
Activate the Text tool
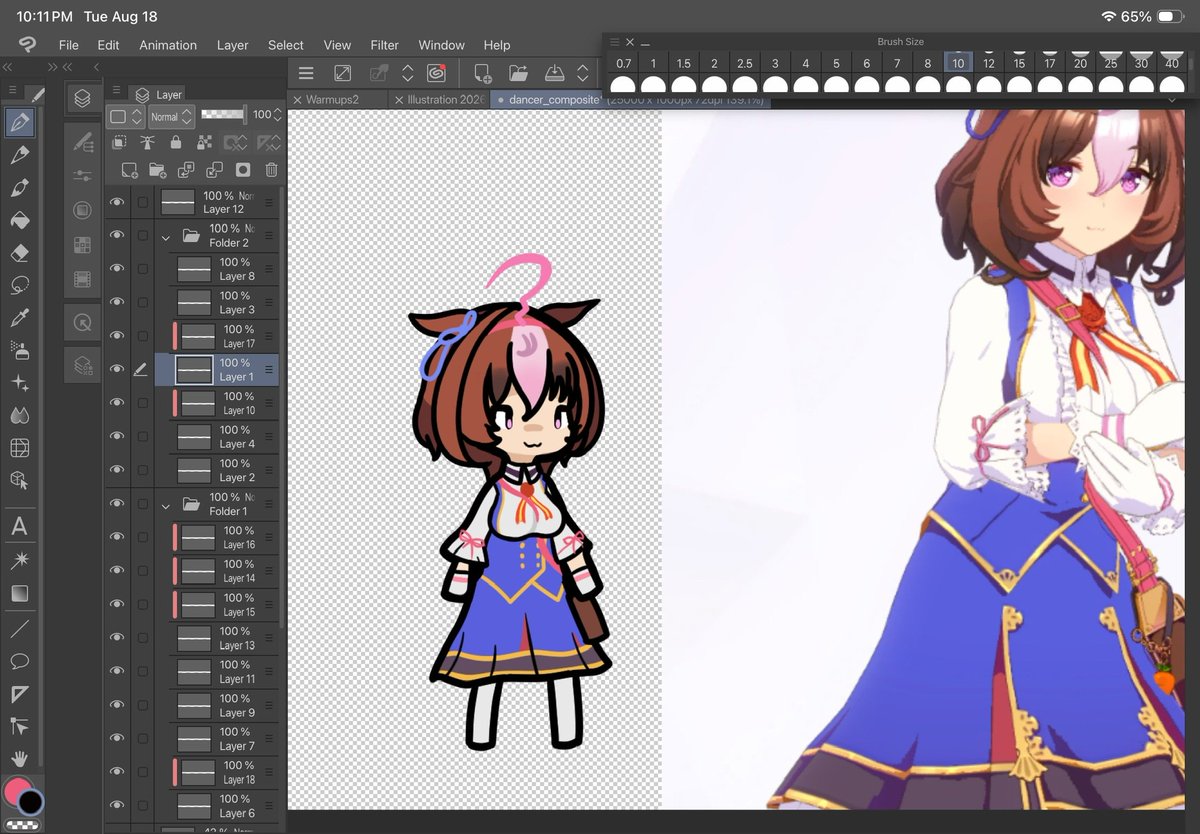point(19,527)
